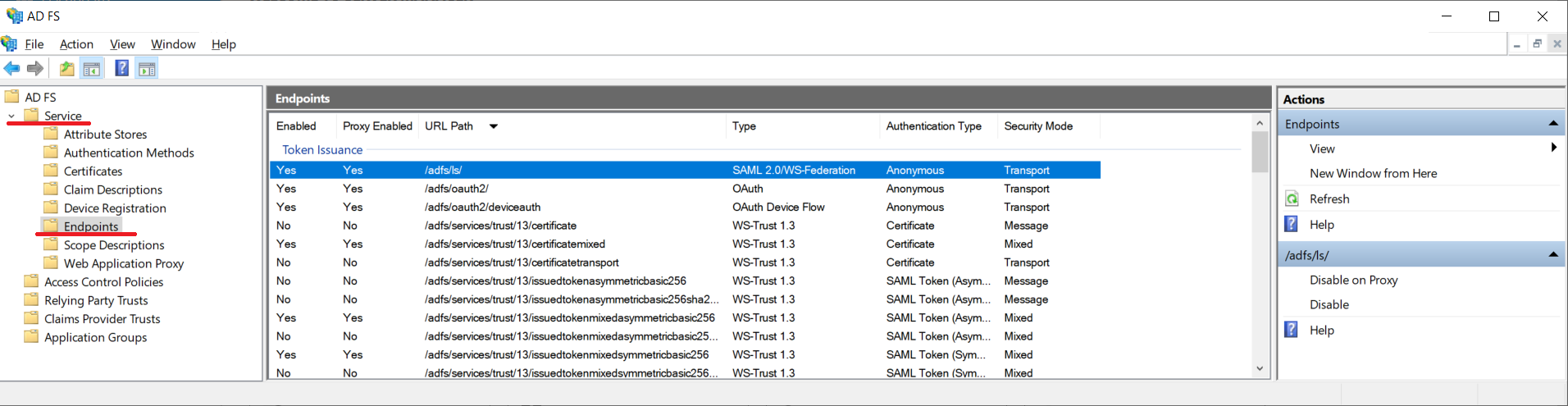Click Refresh in Actions pane
The height and width of the screenshot is (406, 1568).
(1329, 198)
